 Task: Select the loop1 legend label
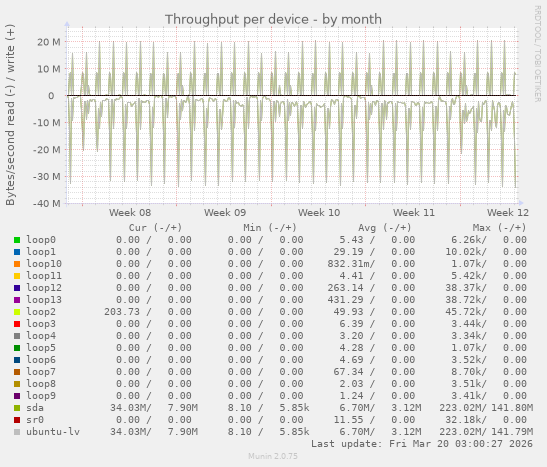point(41,252)
